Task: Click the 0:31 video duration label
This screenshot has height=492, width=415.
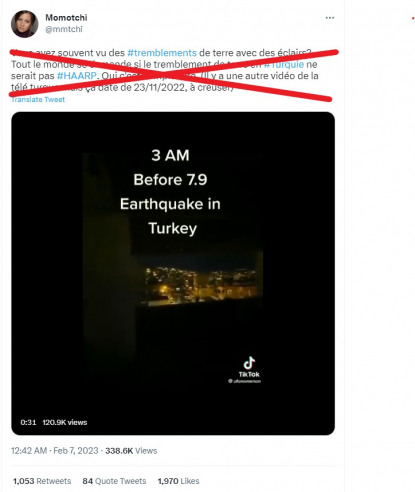Action: 28,422
